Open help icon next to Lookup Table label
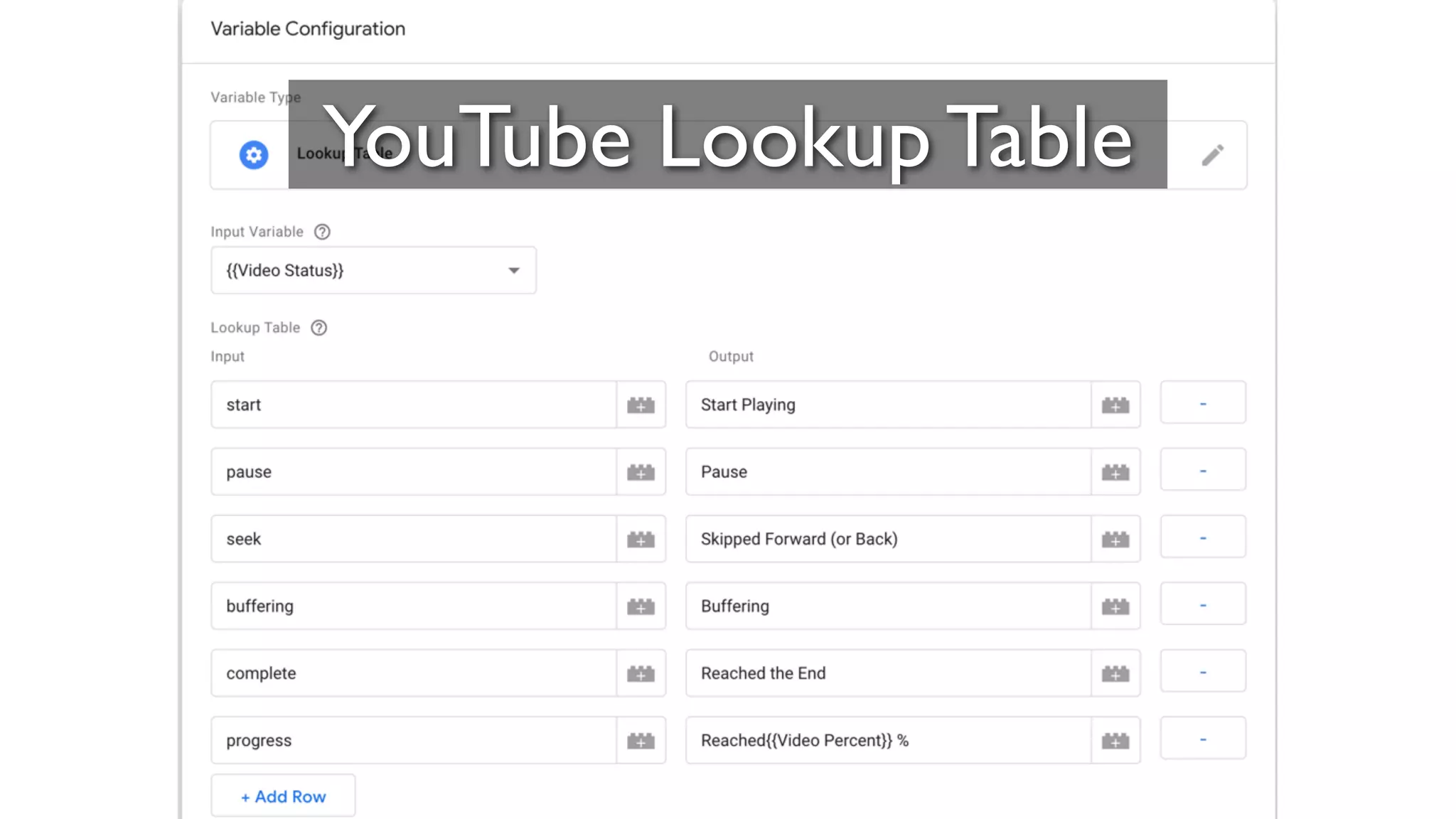Screen dimensions: 1456x819 coord(319,328)
